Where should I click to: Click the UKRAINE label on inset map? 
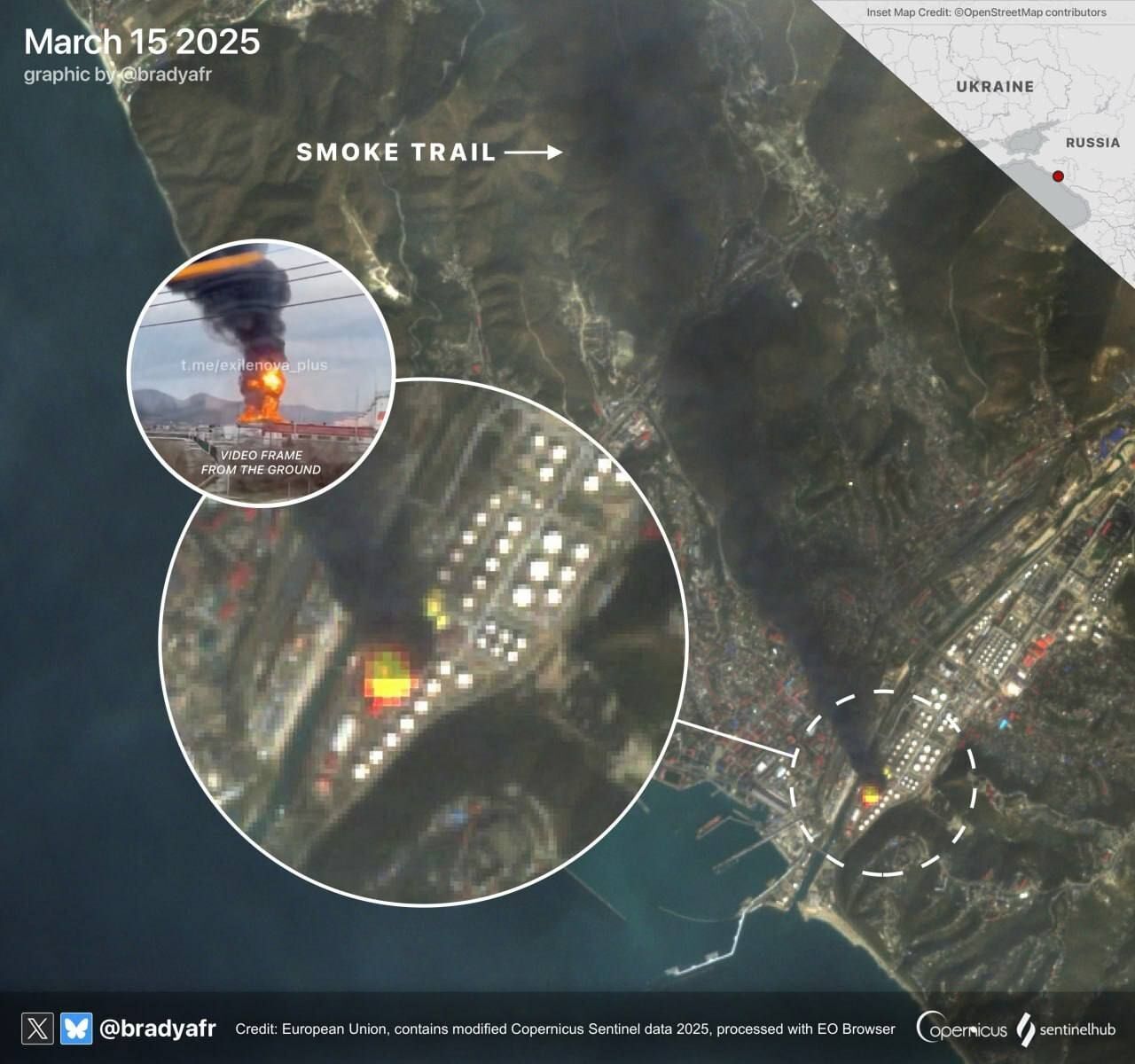995,87
